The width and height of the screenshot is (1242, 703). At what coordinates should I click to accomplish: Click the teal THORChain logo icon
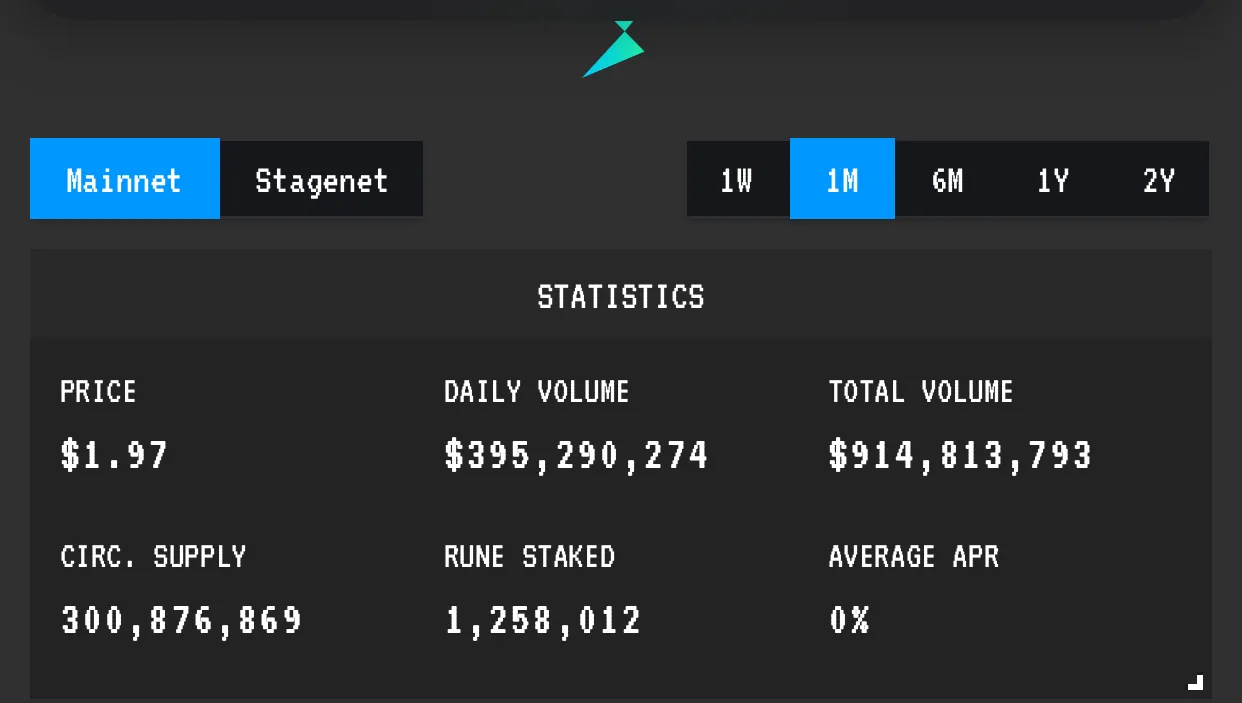point(616,51)
